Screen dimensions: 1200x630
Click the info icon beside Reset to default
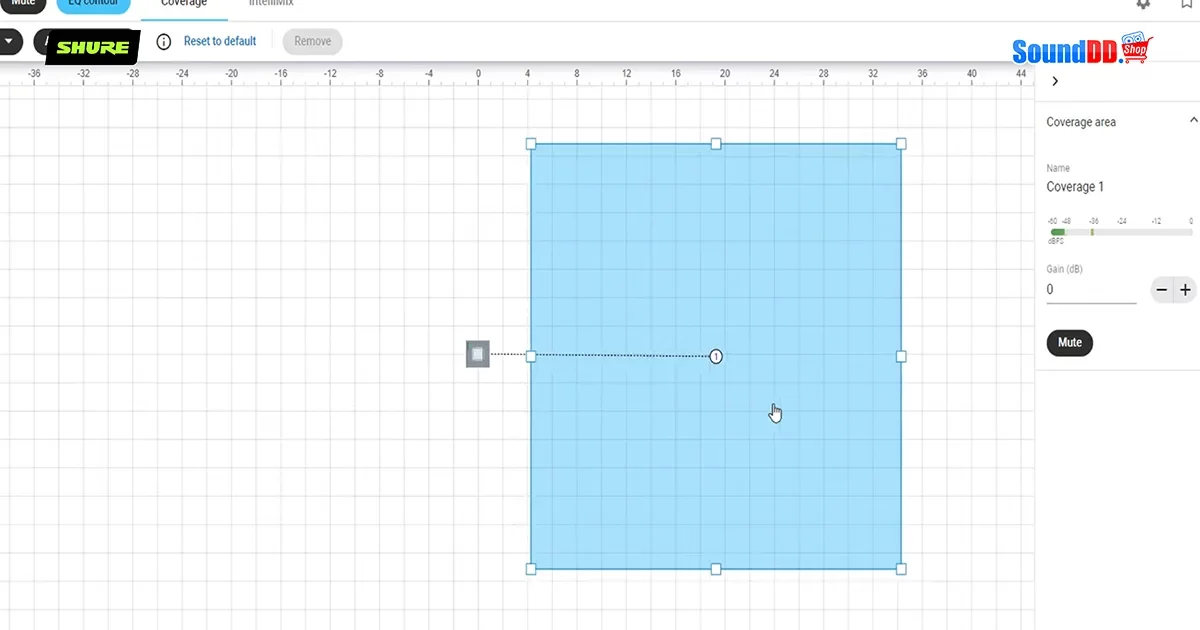(164, 42)
